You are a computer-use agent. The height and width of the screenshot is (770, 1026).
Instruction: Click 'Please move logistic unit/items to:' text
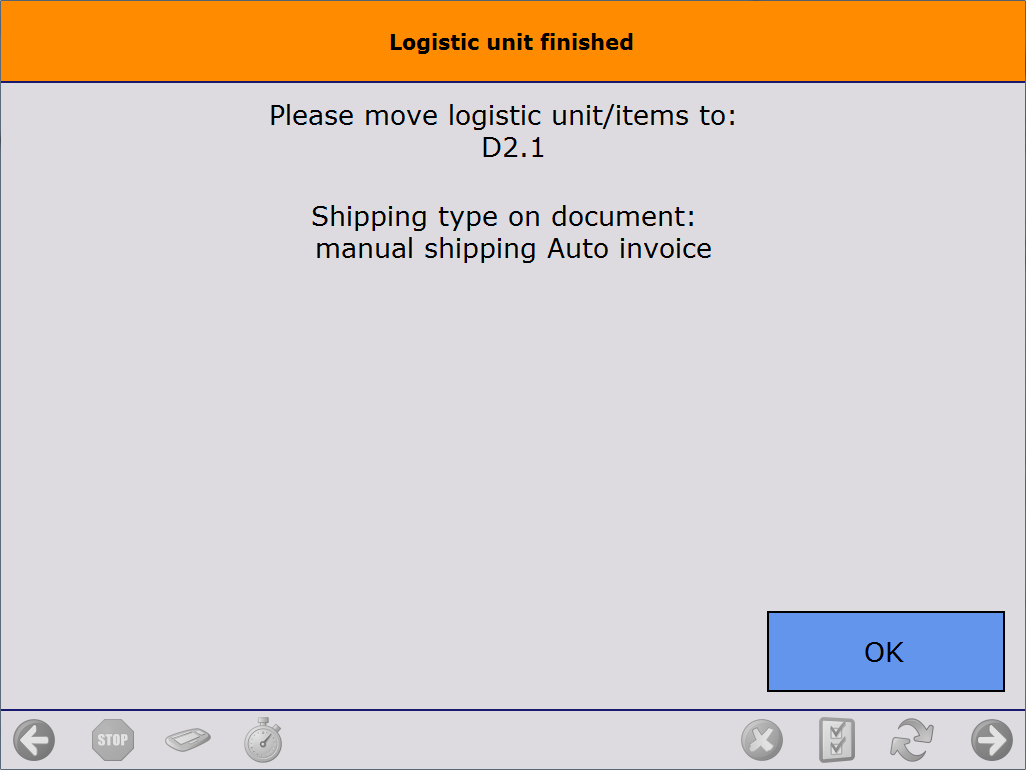pyautogui.click(x=503, y=116)
